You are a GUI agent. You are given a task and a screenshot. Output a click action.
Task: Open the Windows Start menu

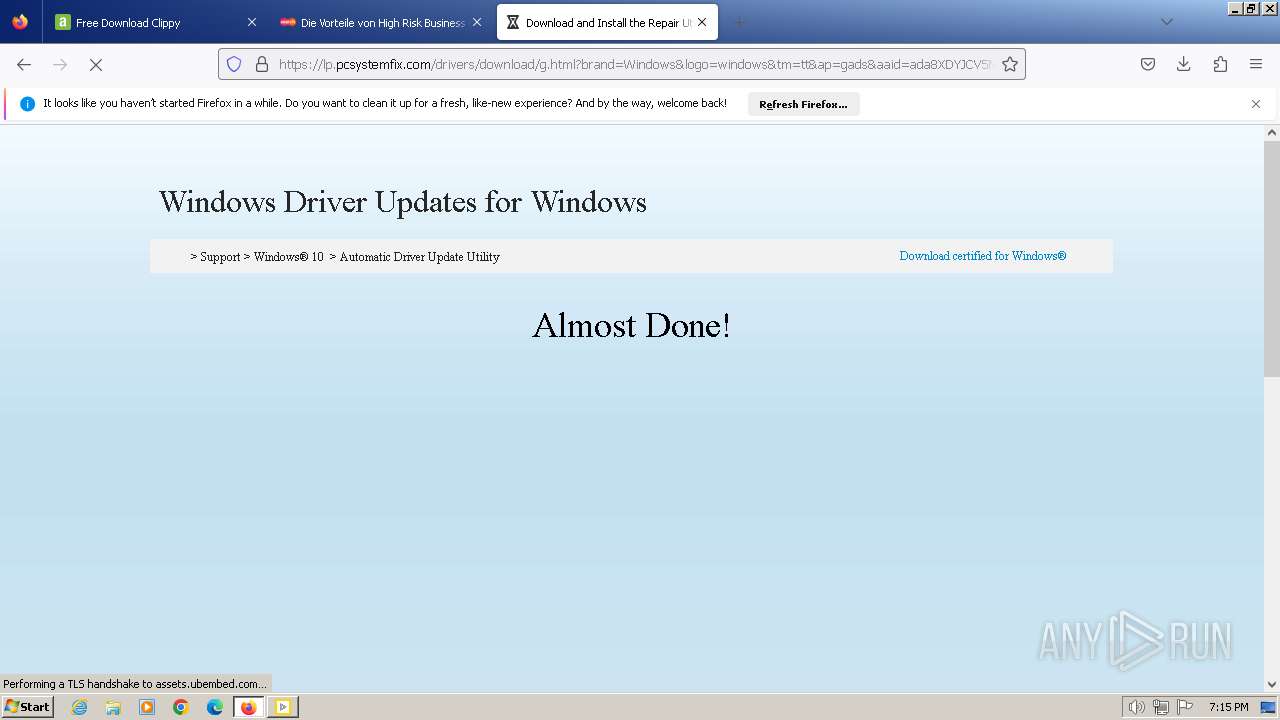tap(28, 707)
